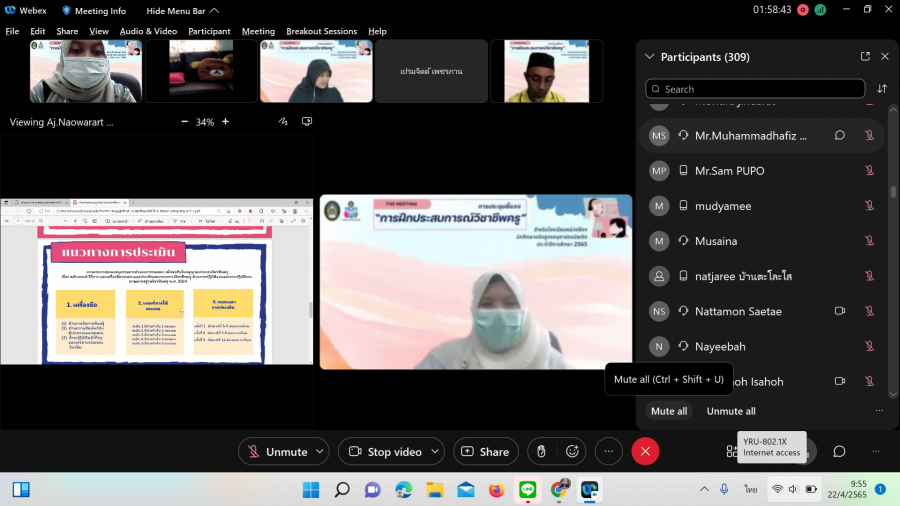Click the participants Search field

(x=755, y=89)
